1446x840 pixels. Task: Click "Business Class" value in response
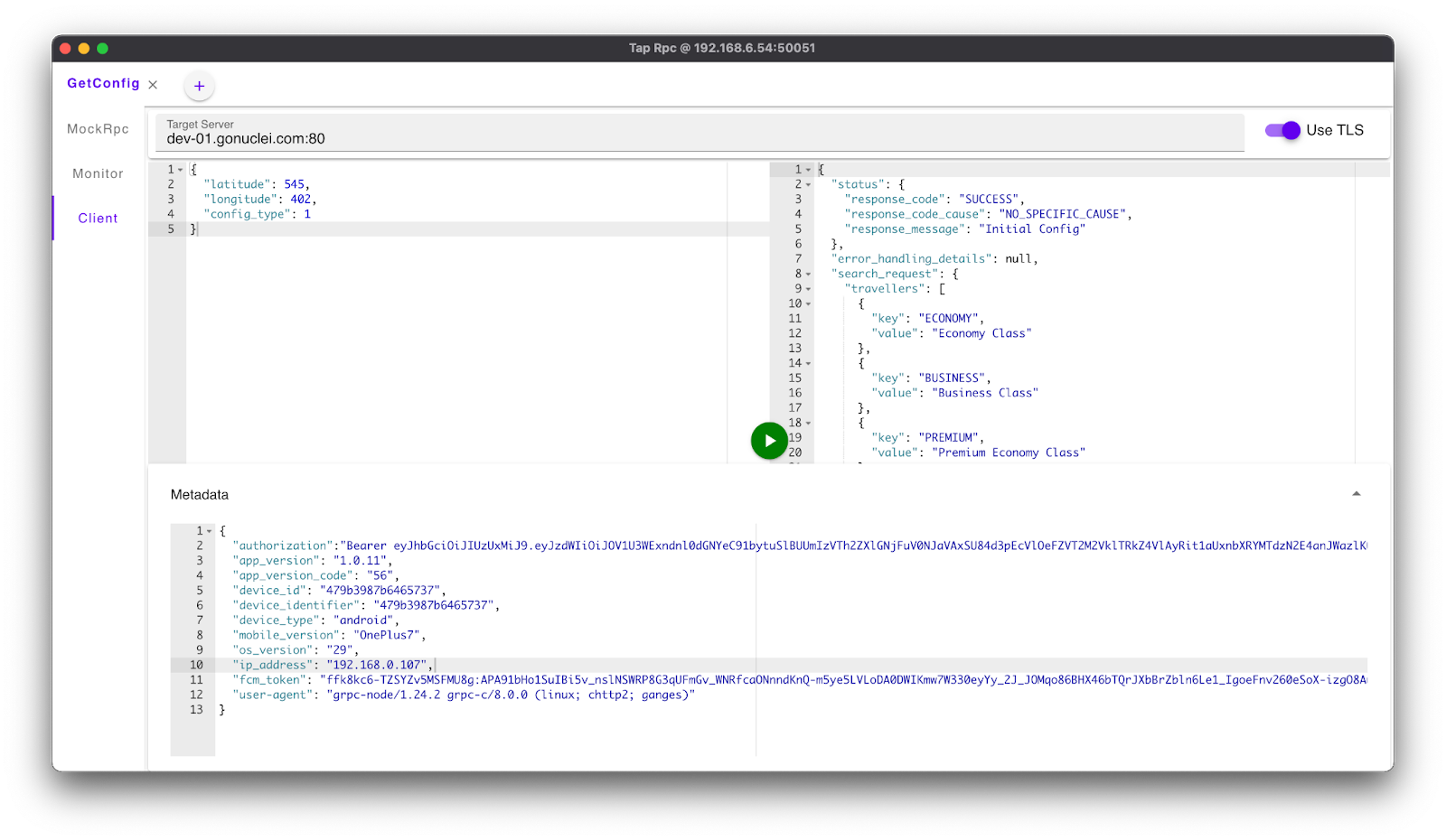tap(985, 393)
